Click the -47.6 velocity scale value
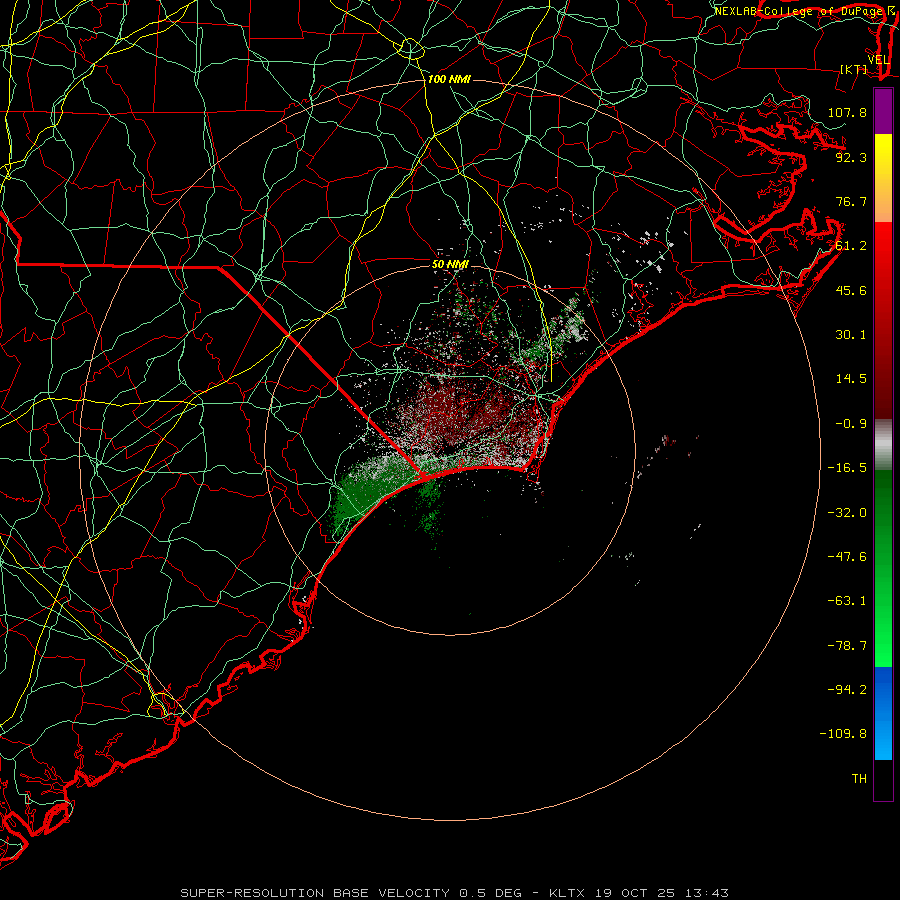This screenshot has width=900, height=900. tap(847, 557)
